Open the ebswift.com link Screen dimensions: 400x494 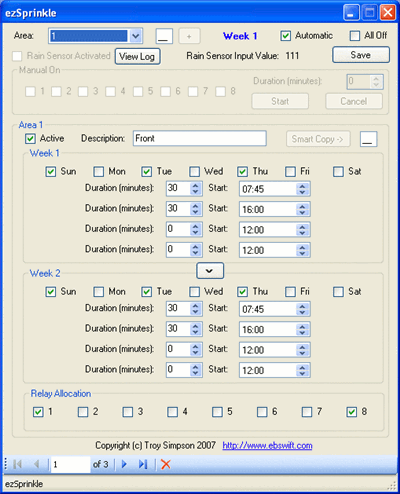[x=267, y=446]
